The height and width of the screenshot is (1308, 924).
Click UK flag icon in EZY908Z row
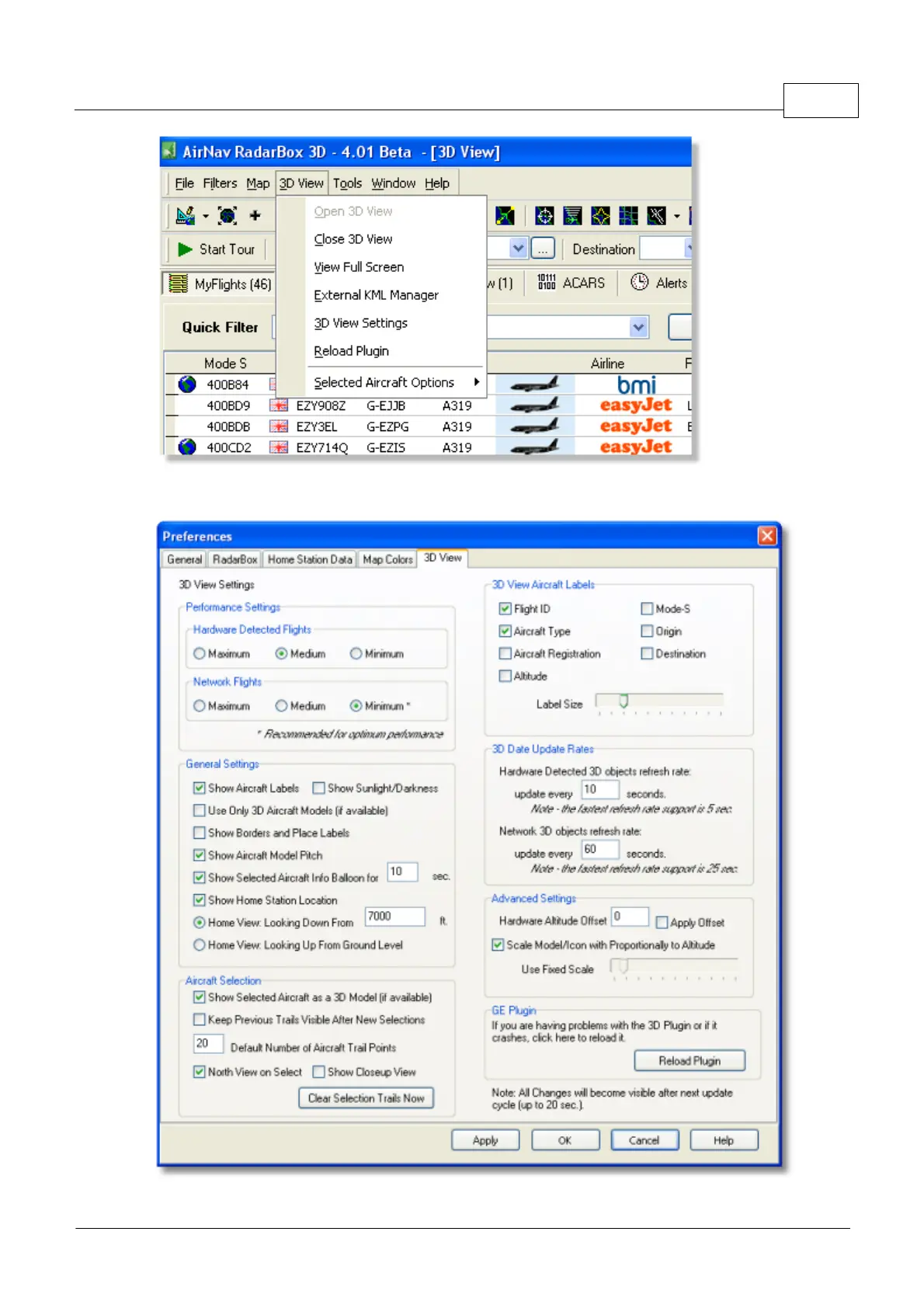click(x=278, y=405)
